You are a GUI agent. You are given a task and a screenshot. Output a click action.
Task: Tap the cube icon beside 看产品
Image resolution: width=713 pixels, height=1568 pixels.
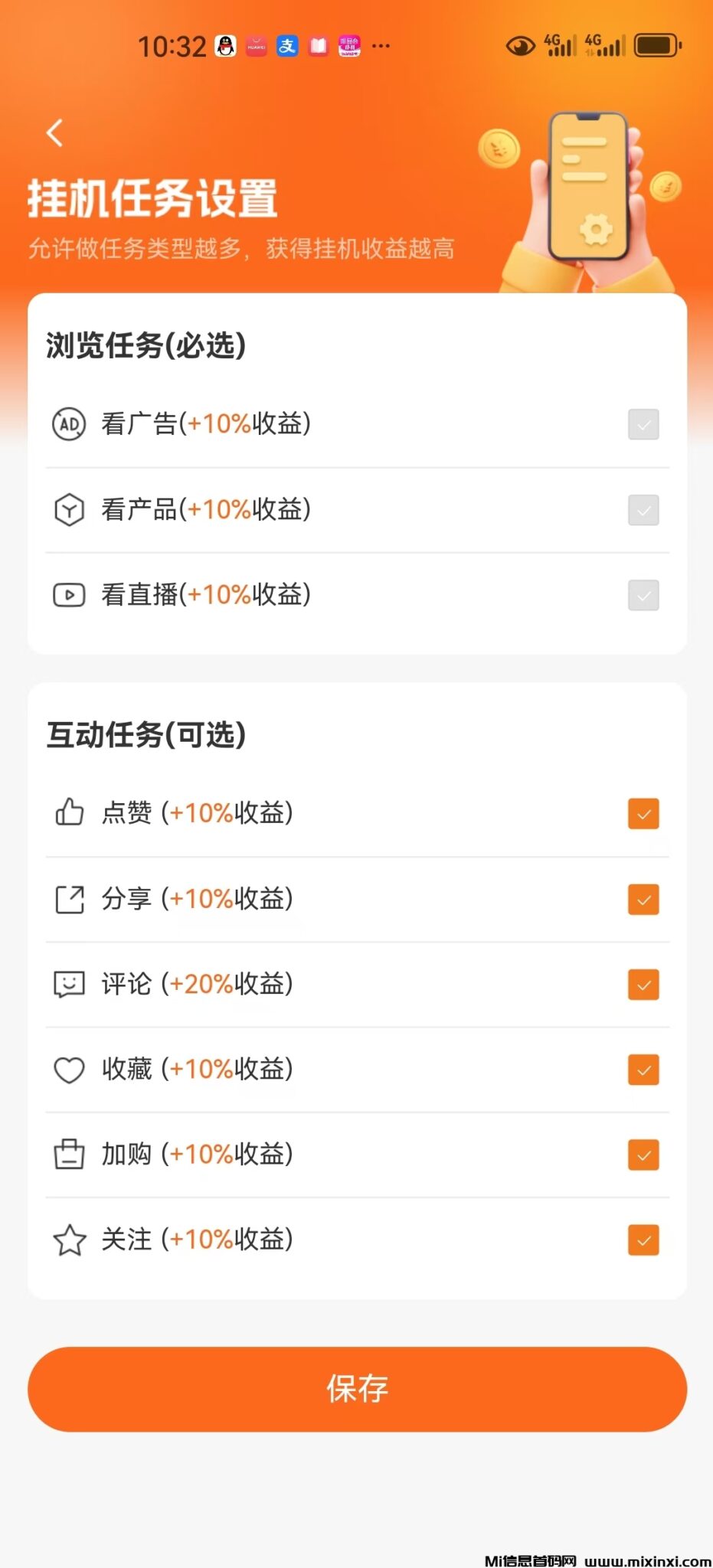point(69,510)
